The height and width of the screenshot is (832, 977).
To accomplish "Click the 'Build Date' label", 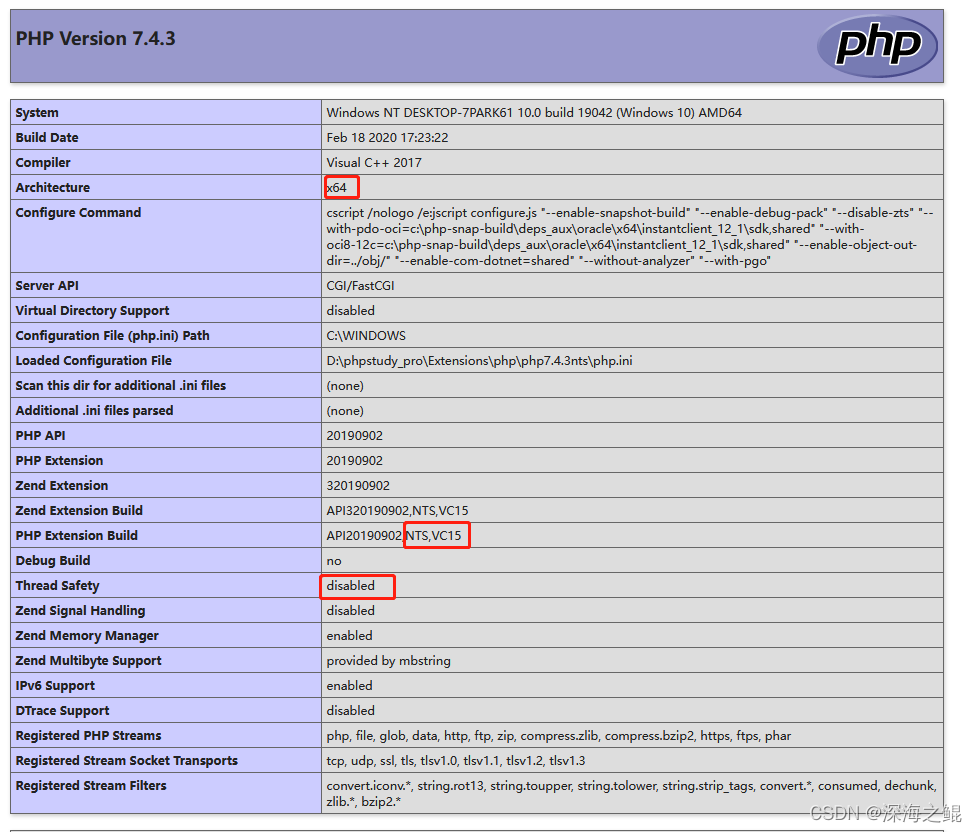I will (x=47, y=138).
